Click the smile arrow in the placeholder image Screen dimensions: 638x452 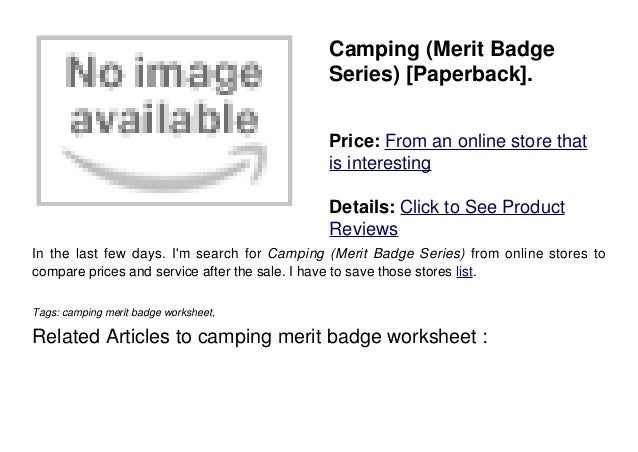pos(164,167)
